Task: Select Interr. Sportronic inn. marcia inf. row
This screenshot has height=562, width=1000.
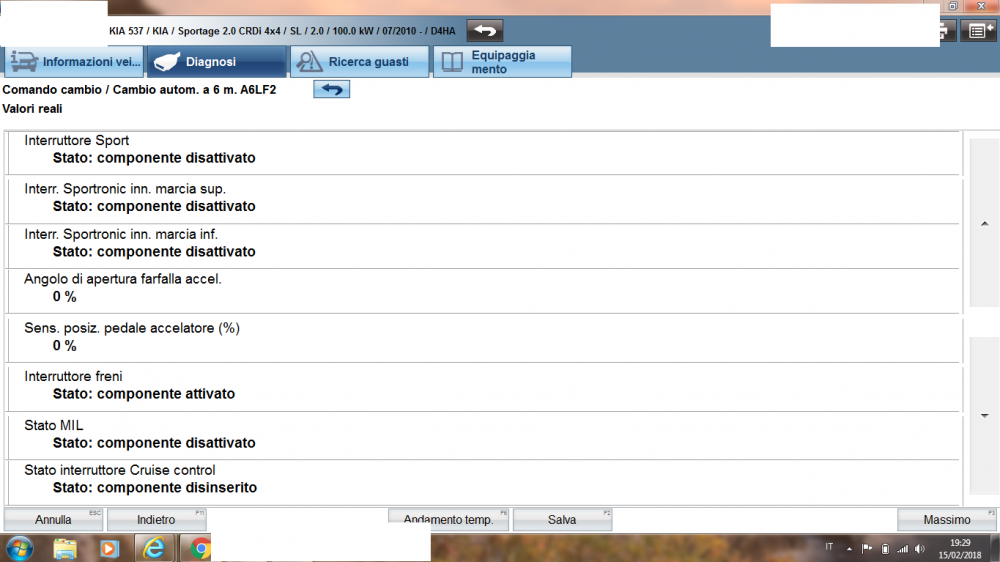Action: (x=483, y=246)
